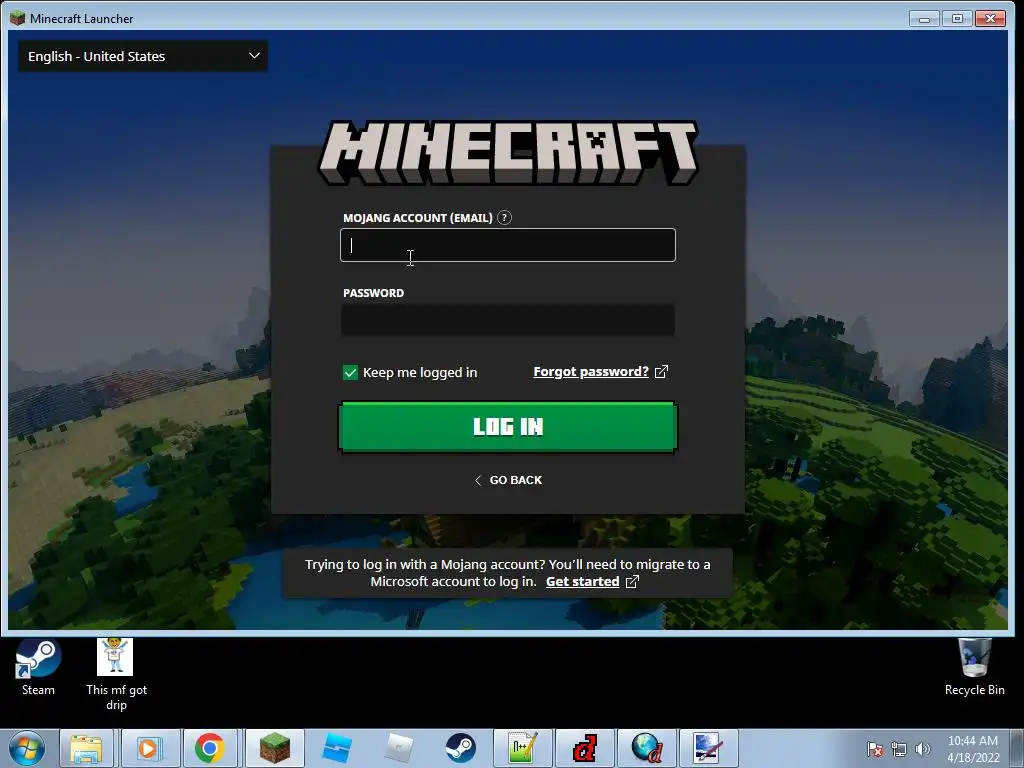
Task: Open the English - United States language dropdown
Action: tap(142, 56)
